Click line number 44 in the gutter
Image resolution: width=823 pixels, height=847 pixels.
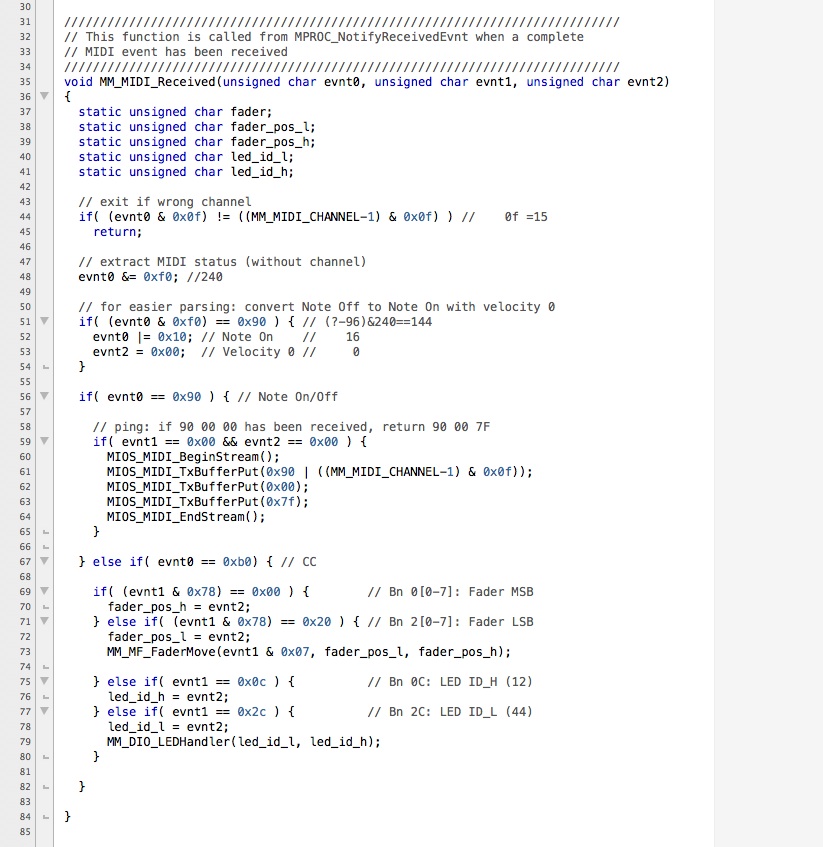[x=25, y=217]
